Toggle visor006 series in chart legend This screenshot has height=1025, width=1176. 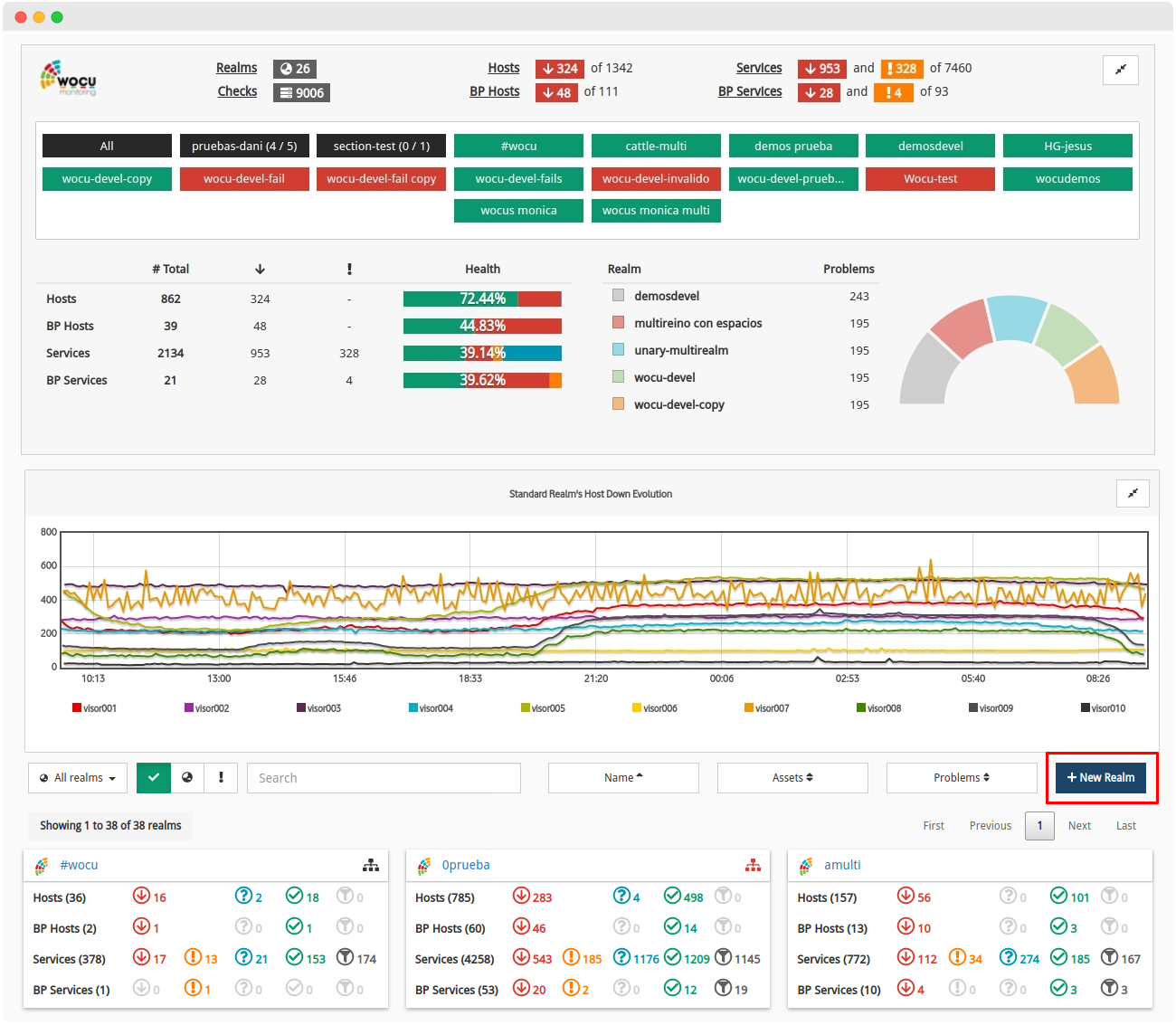tap(654, 708)
